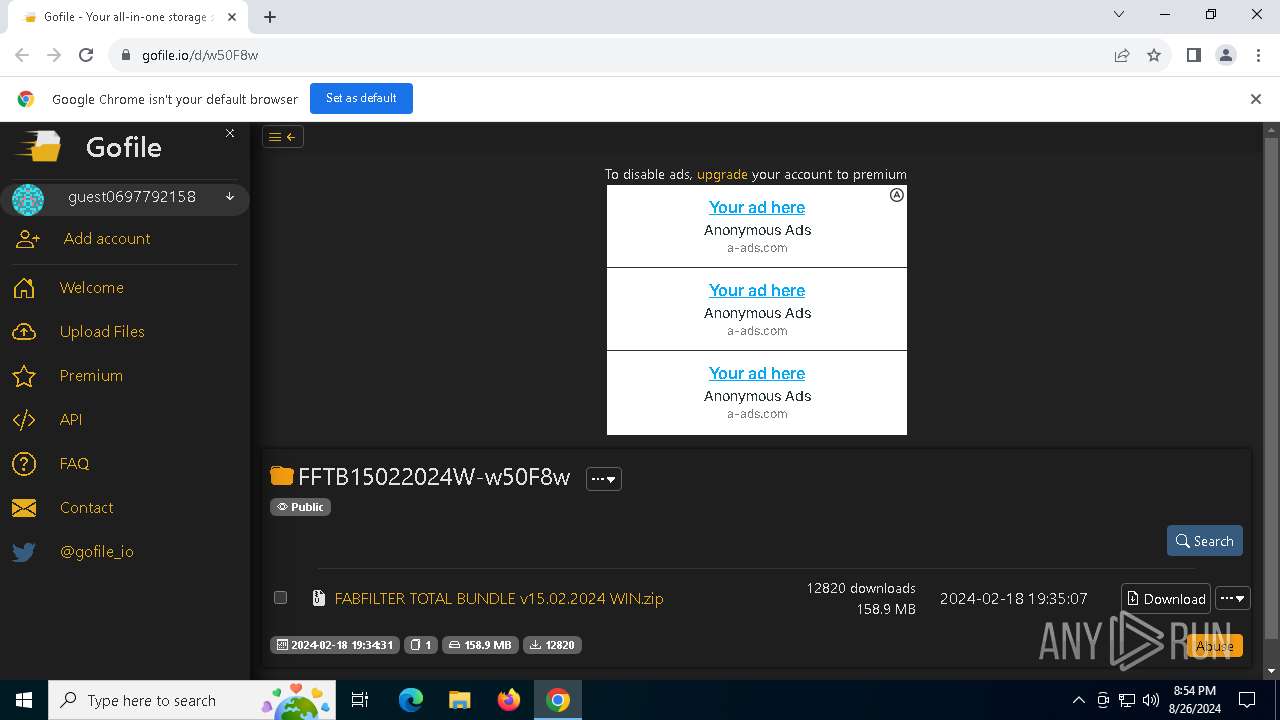This screenshot has width=1280, height=720.
Task: Click the taskbar search box
Action: point(192,700)
